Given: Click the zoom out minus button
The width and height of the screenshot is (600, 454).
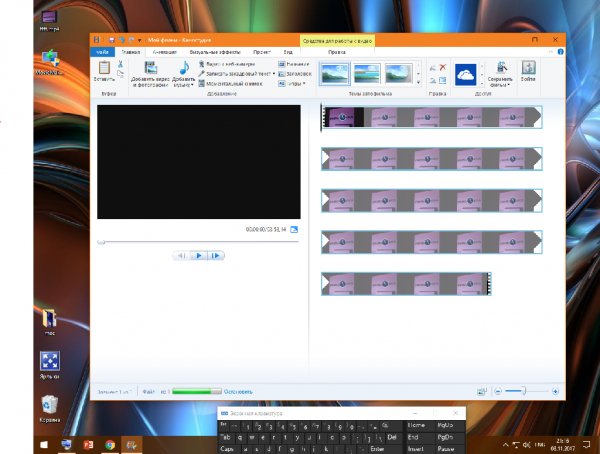Looking at the screenshot, I should tap(497, 391).
